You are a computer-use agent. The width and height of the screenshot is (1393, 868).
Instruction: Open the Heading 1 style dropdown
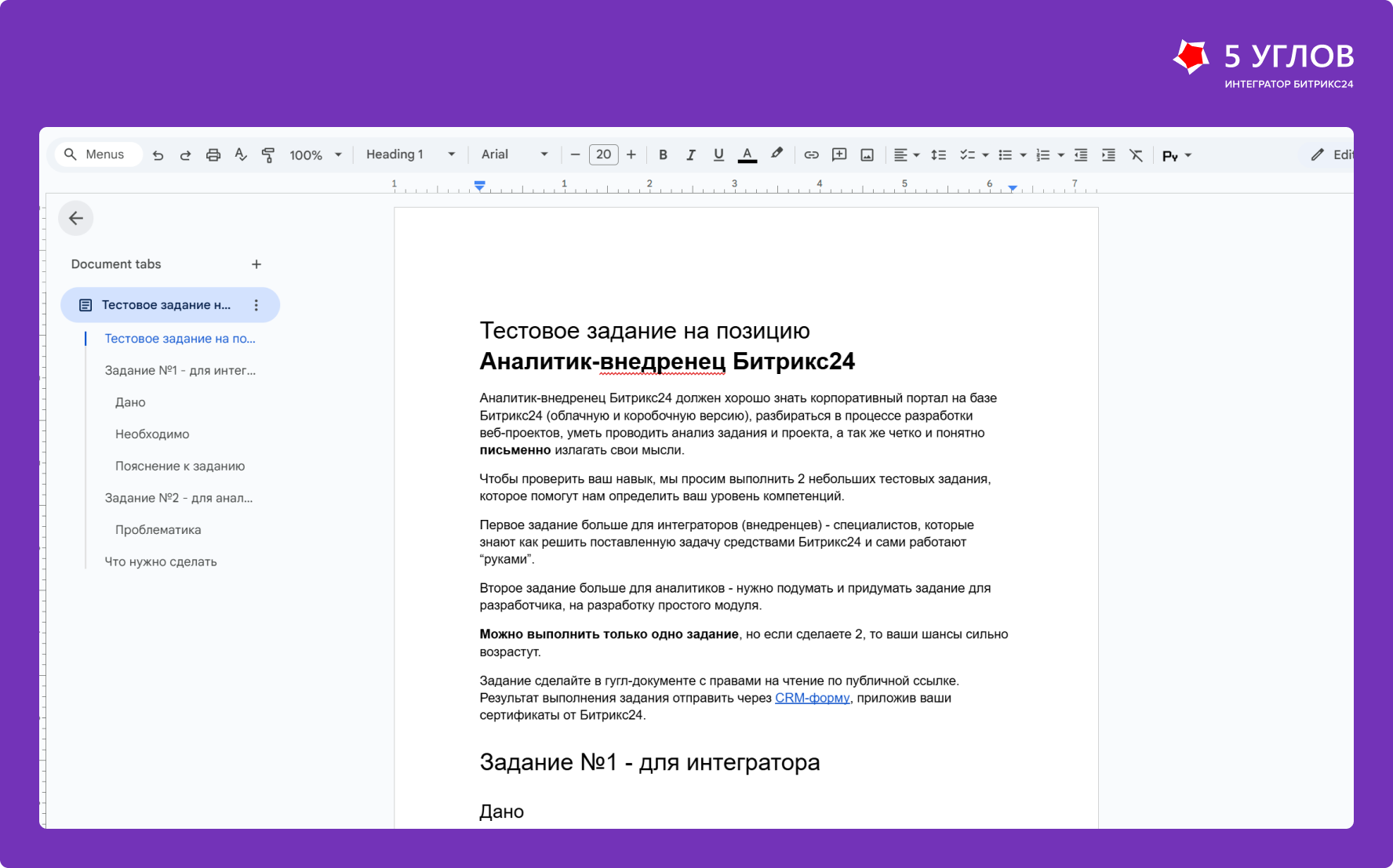(x=410, y=154)
